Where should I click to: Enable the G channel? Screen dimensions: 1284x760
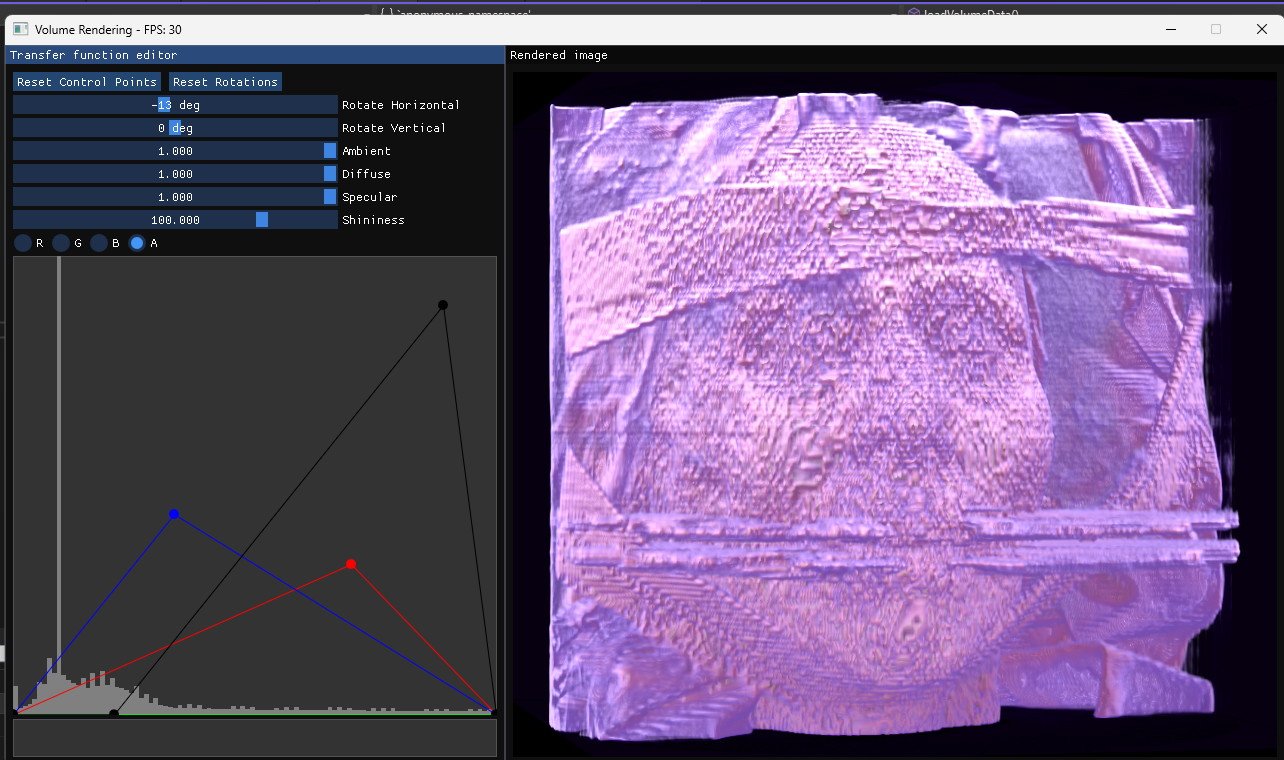[x=61, y=242]
